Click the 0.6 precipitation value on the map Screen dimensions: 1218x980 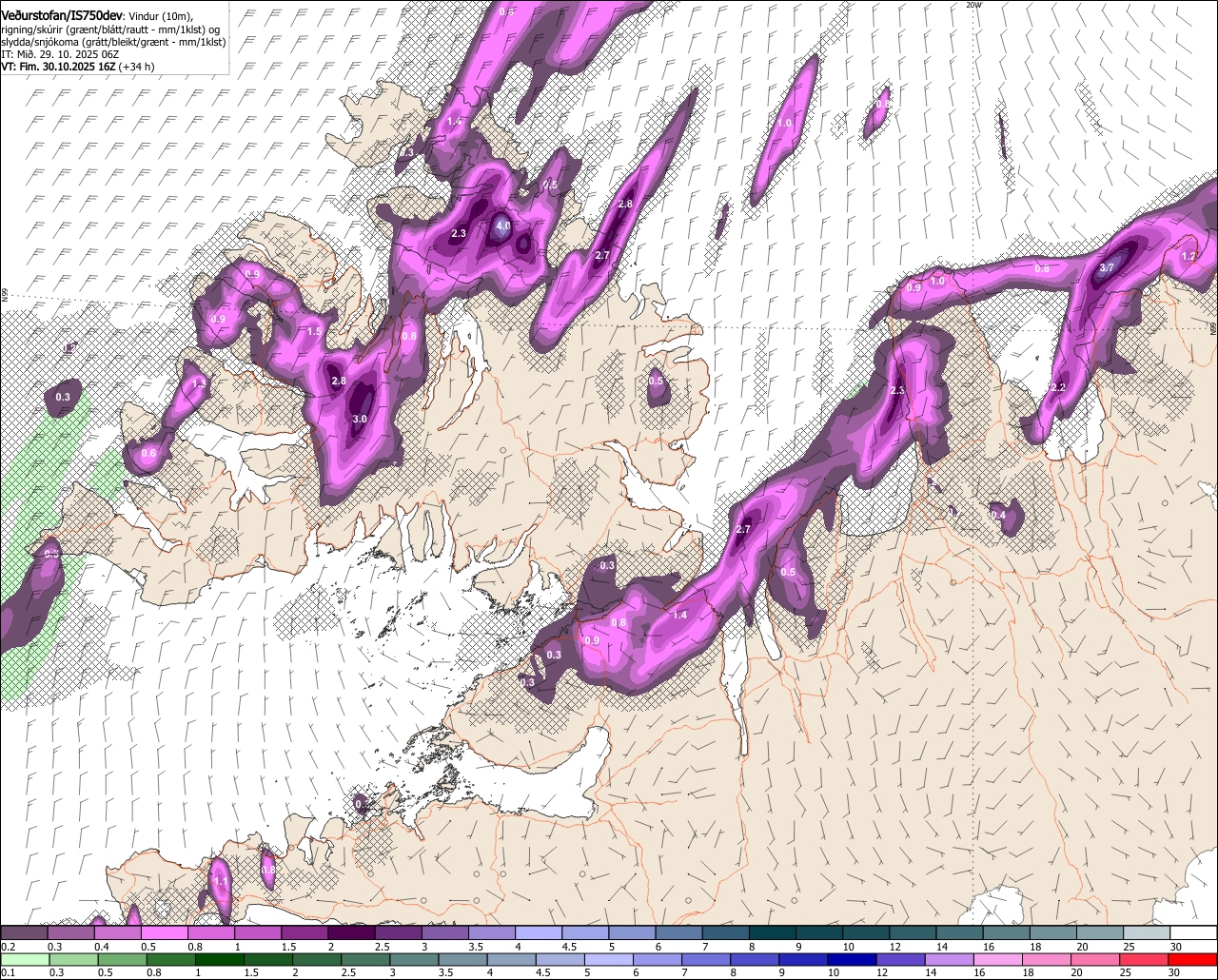148,454
